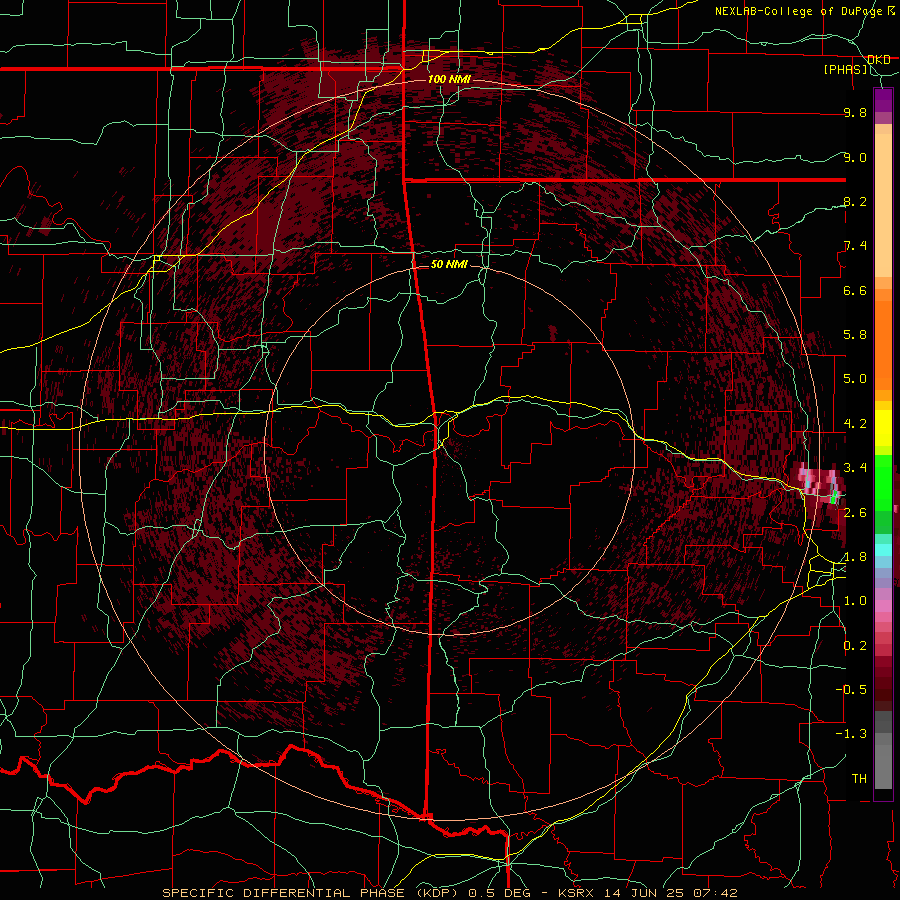
Task: Click the Specific Differential Phase KSRX caption
Action: 449,893
